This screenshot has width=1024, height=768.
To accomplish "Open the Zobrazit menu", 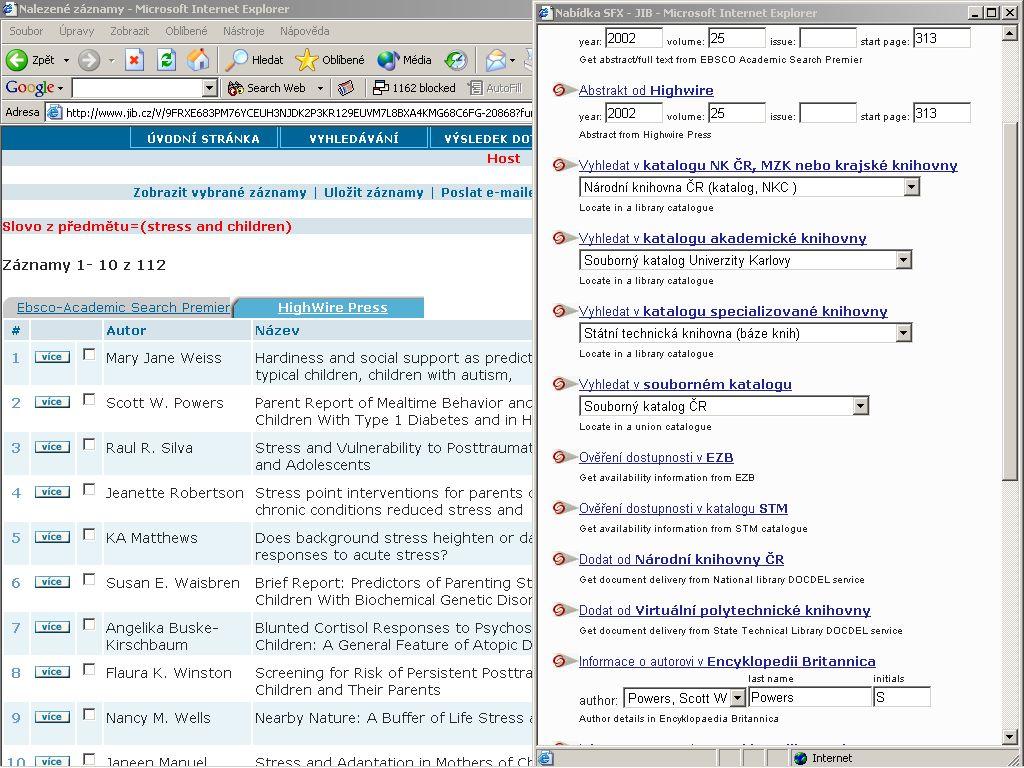I will tap(129, 31).
